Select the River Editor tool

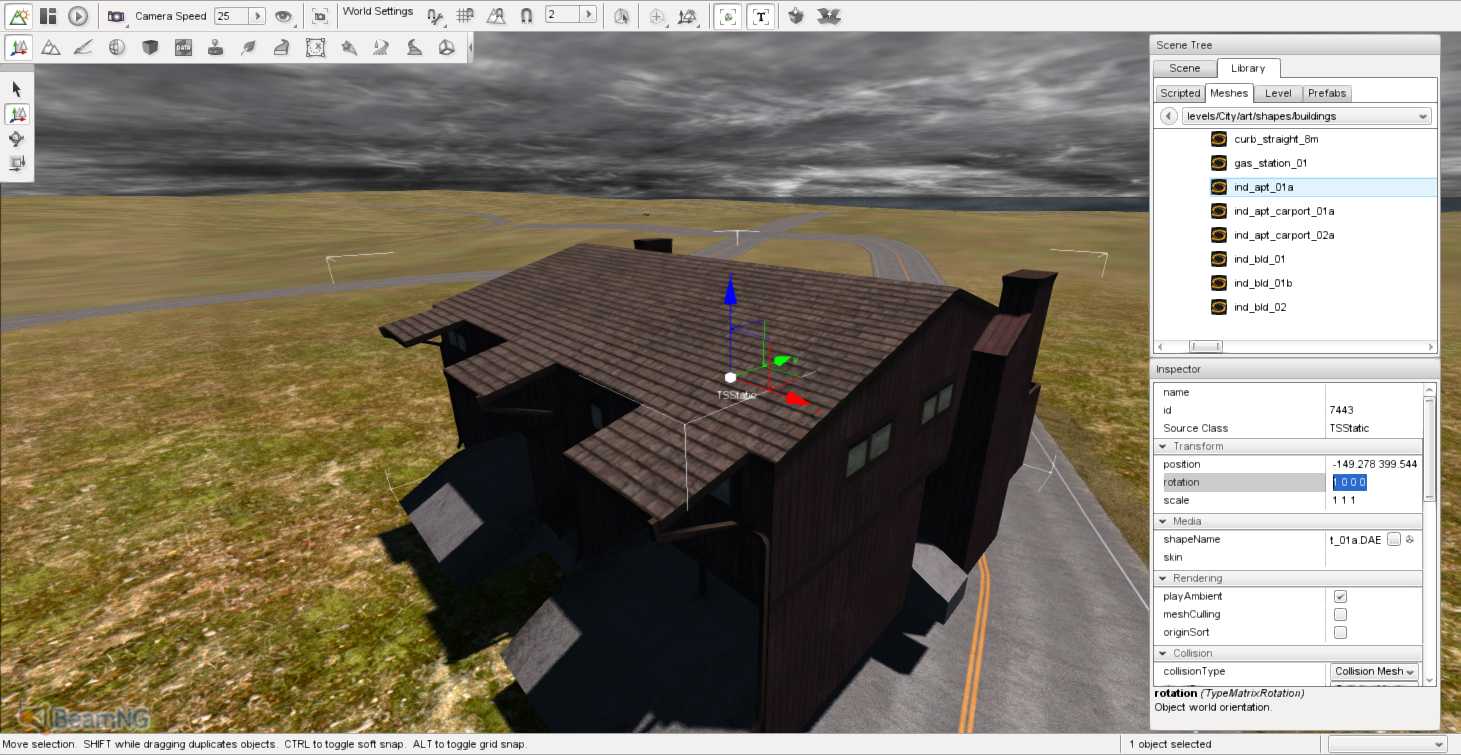tap(381, 47)
